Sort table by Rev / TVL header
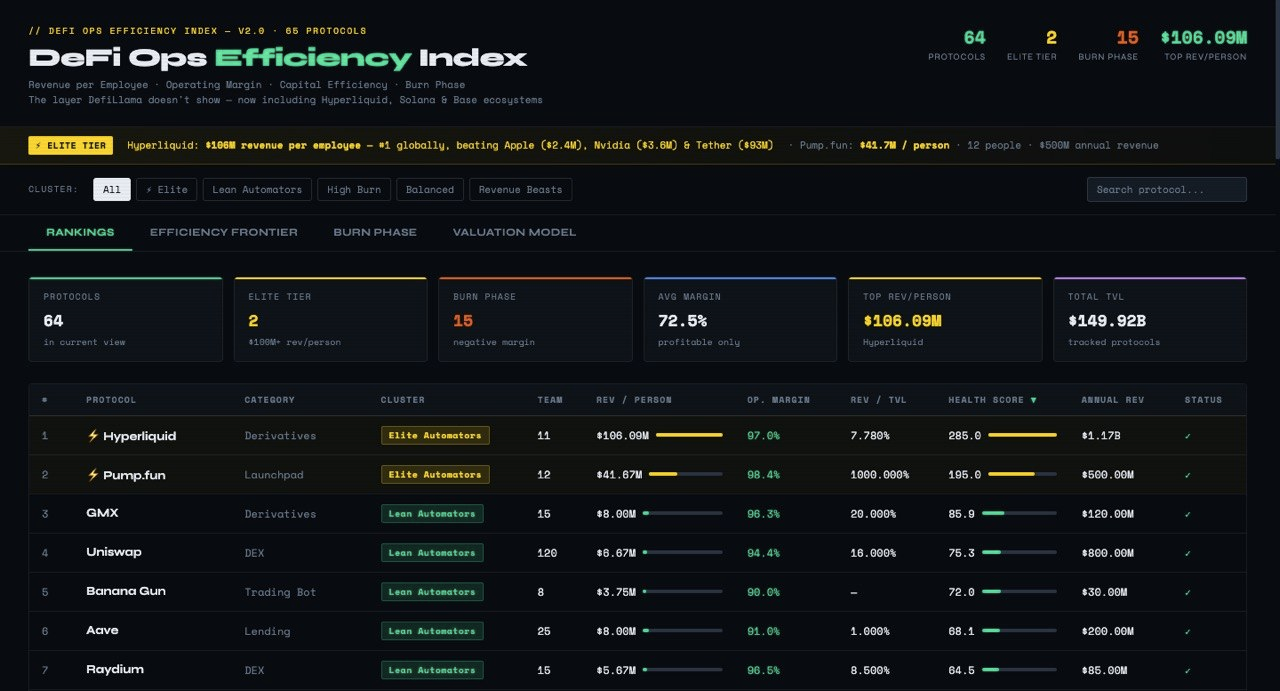This screenshot has width=1280, height=691. pos(878,400)
